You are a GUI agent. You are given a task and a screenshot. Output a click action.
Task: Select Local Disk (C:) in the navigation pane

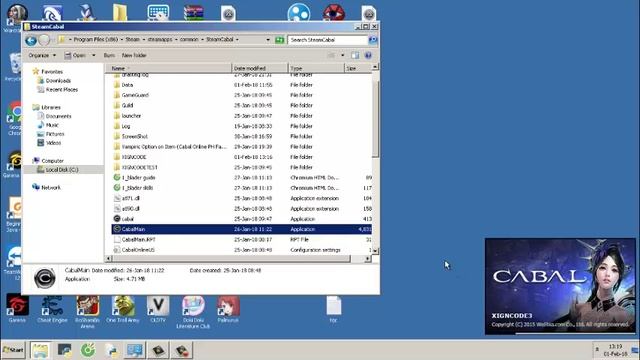[x=61, y=170]
